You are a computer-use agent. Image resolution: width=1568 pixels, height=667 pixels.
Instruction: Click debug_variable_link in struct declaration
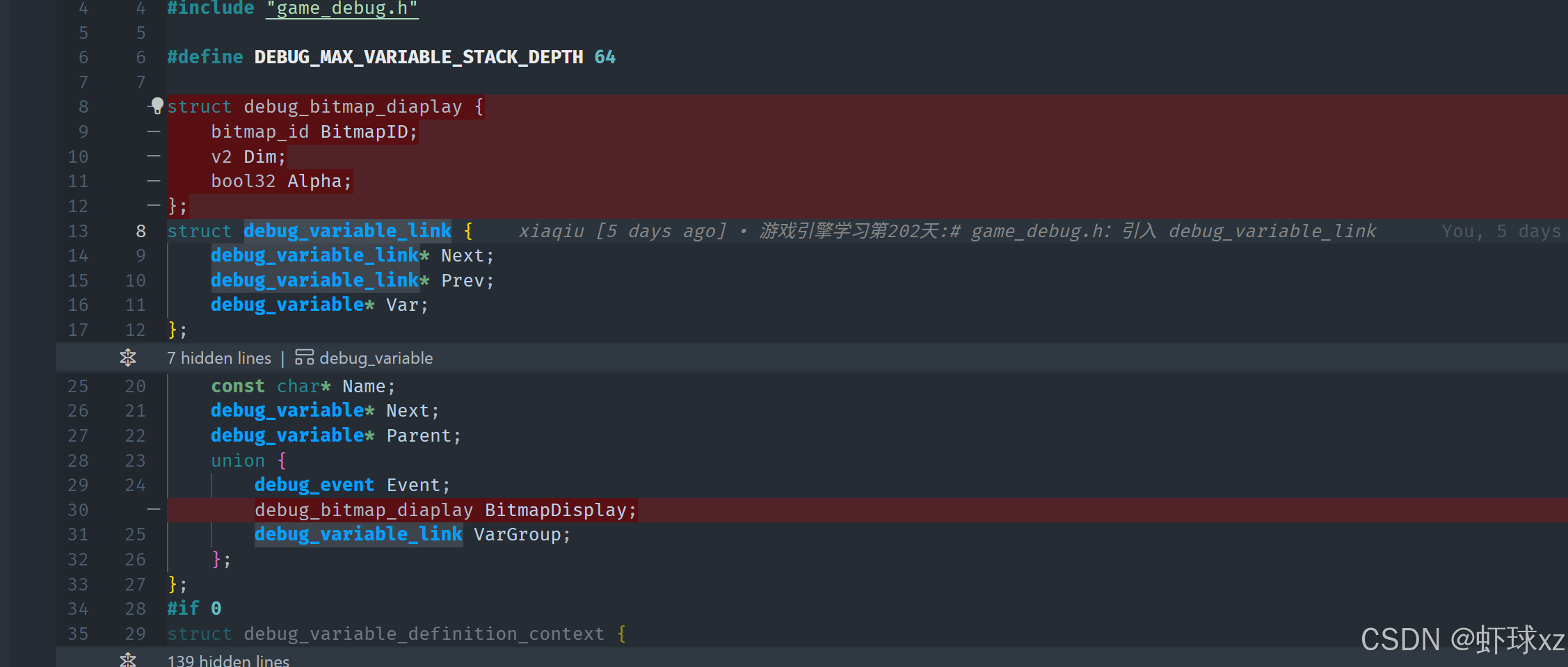pyautogui.click(x=347, y=231)
